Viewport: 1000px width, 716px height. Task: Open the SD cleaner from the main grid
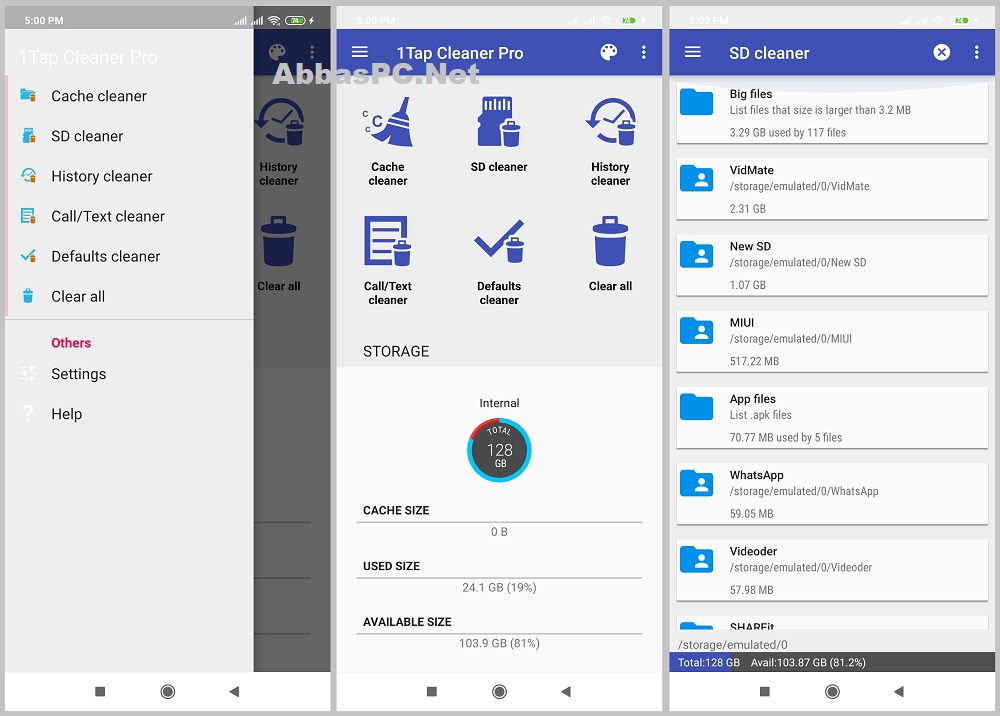point(499,120)
